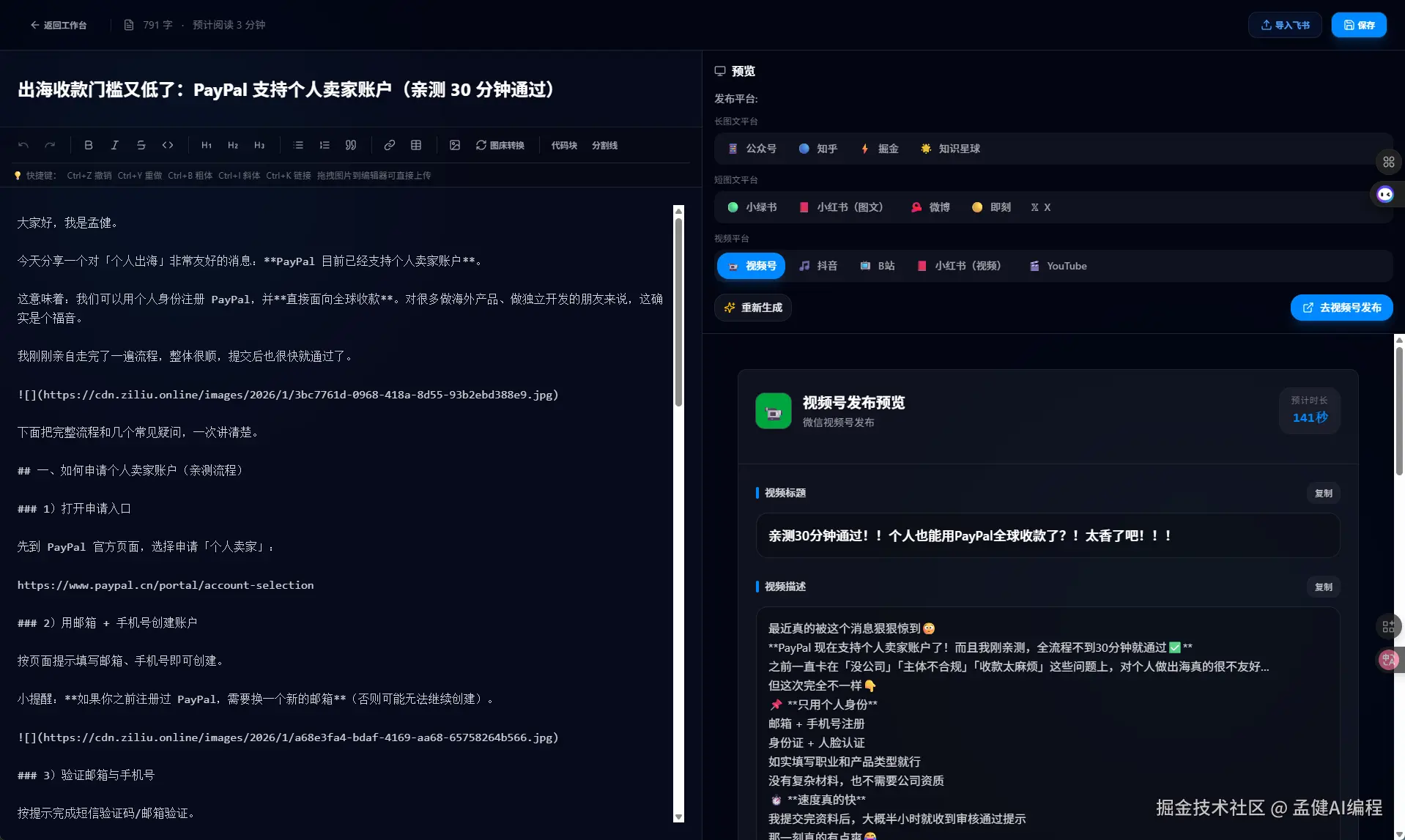This screenshot has height=840, width=1405.
Task: Save the article with 保存
Action: point(1359,25)
